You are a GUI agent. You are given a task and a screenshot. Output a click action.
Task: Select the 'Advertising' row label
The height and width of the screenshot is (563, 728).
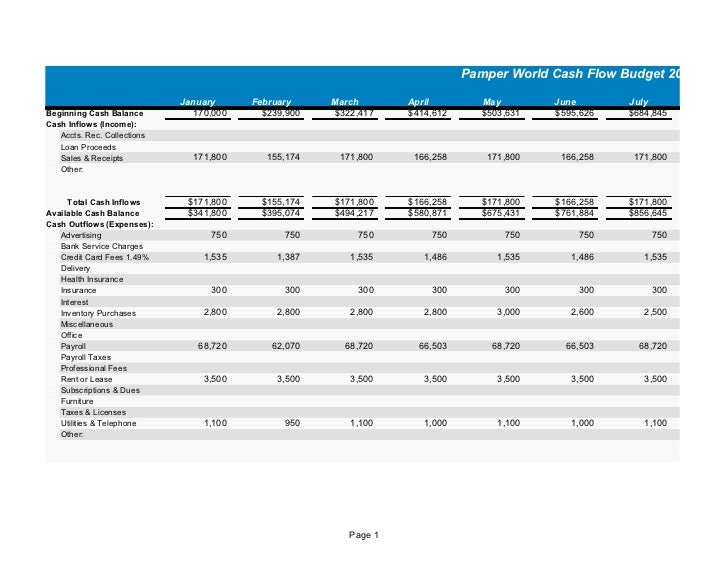[x=81, y=235]
